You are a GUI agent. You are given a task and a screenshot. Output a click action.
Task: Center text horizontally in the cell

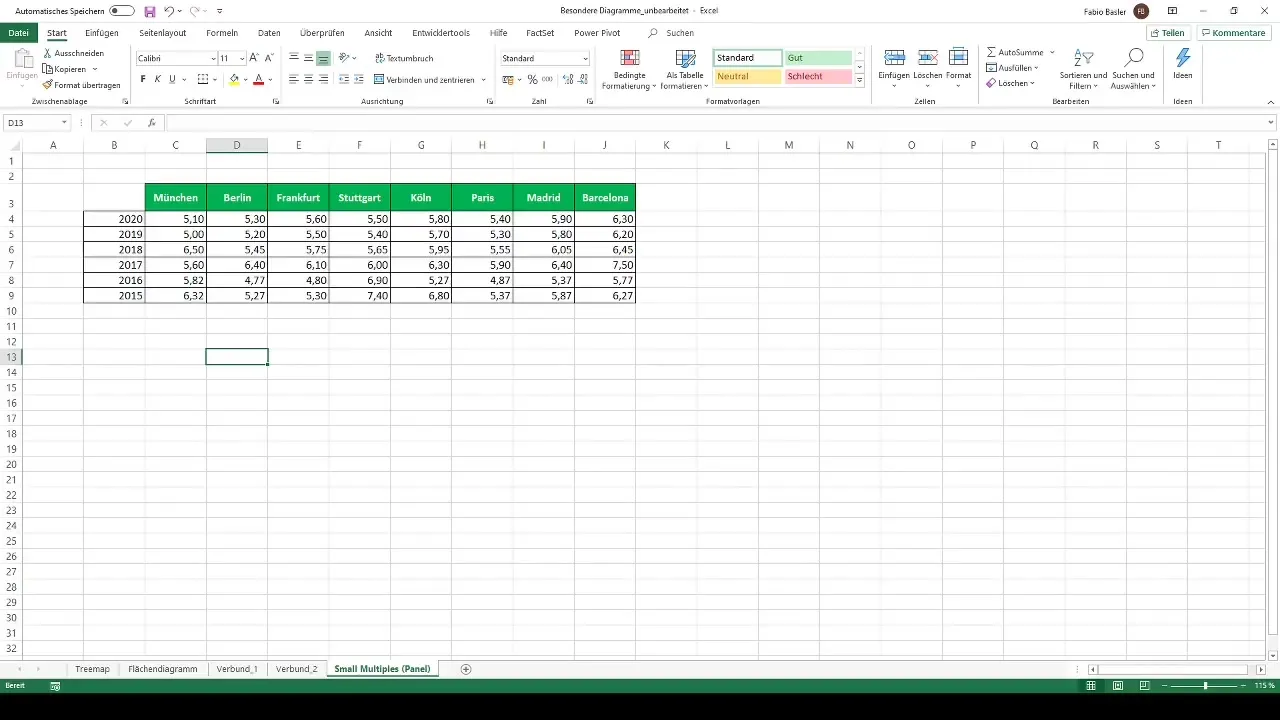coord(308,79)
